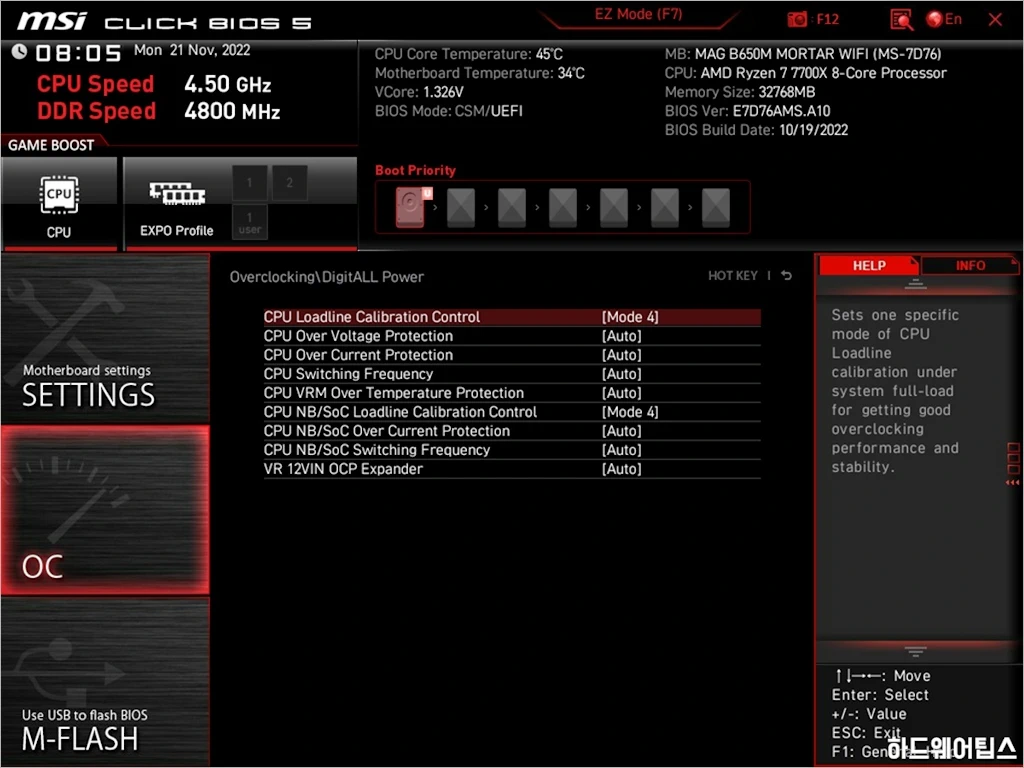This screenshot has height=768, width=1024.
Task: Select CPU NB/SoC Loadline Calibration Control row
Action: [512, 411]
